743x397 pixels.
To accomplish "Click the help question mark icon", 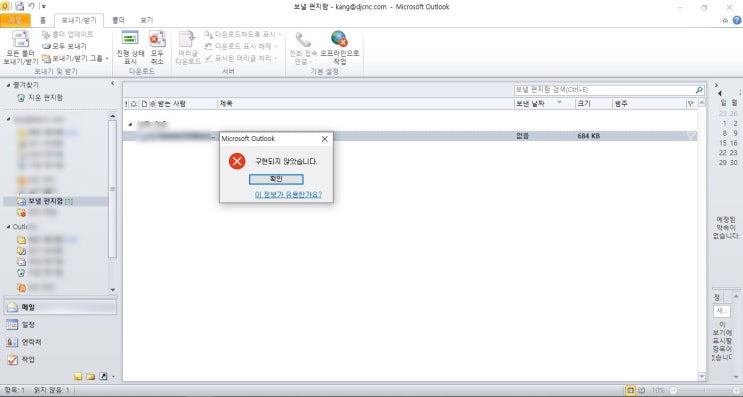I will 737,20.
